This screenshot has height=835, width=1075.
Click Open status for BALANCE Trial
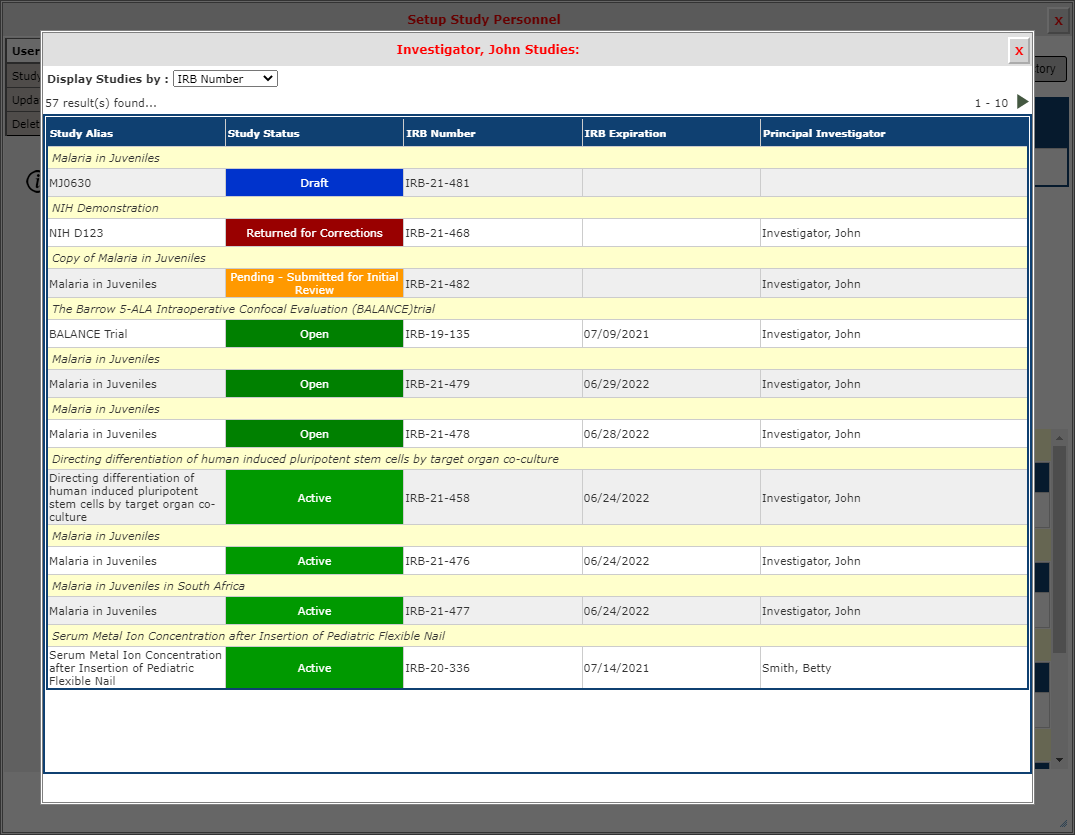point(314,334)
